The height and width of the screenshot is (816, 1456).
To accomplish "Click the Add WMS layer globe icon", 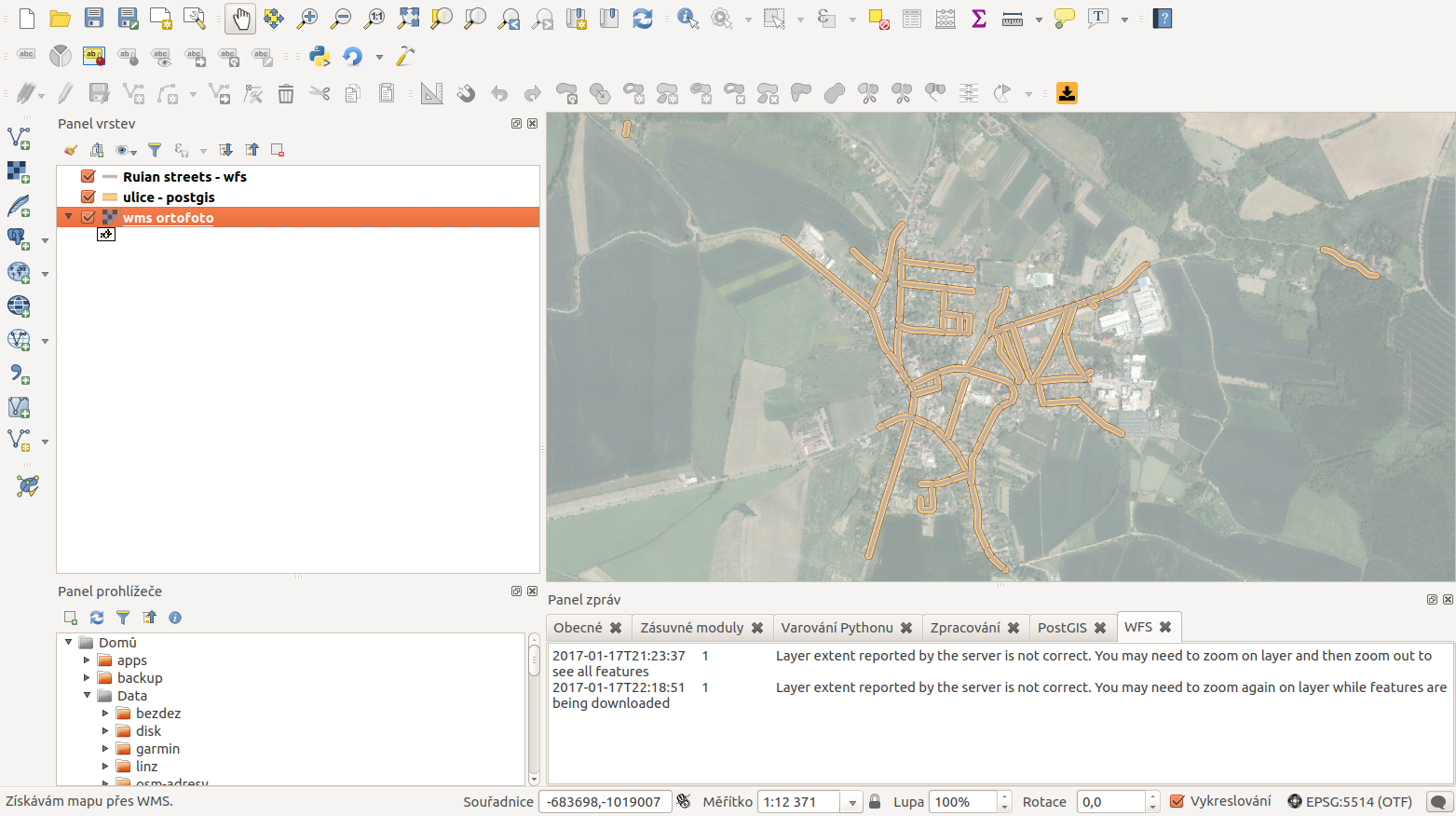I will [x=19, y=306].
